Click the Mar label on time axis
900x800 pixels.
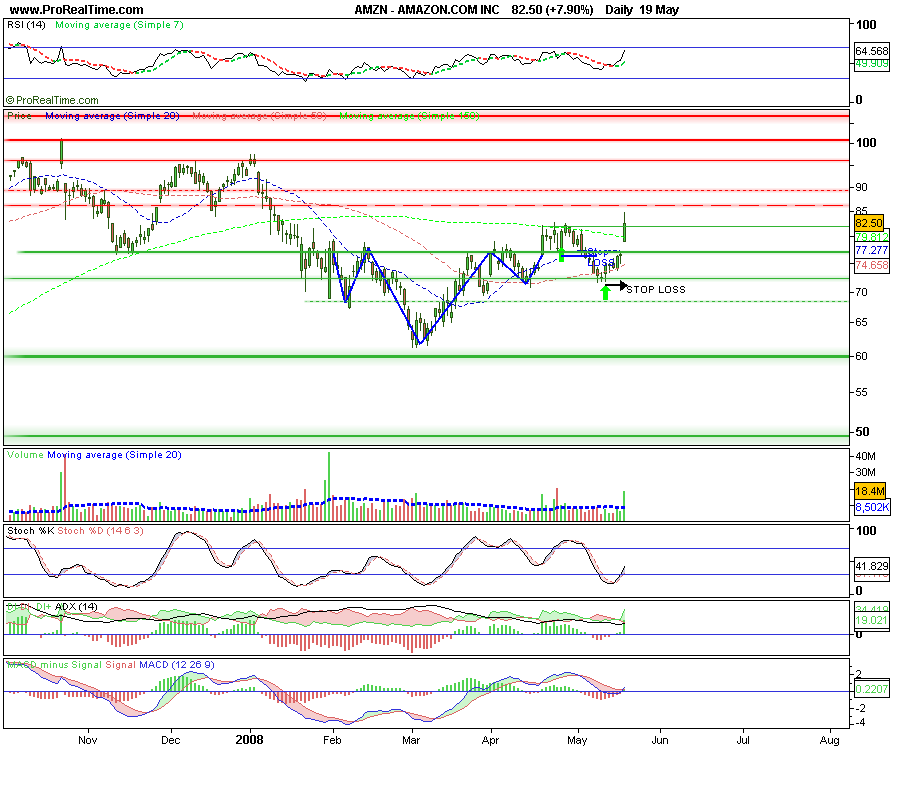pos(411,740)
